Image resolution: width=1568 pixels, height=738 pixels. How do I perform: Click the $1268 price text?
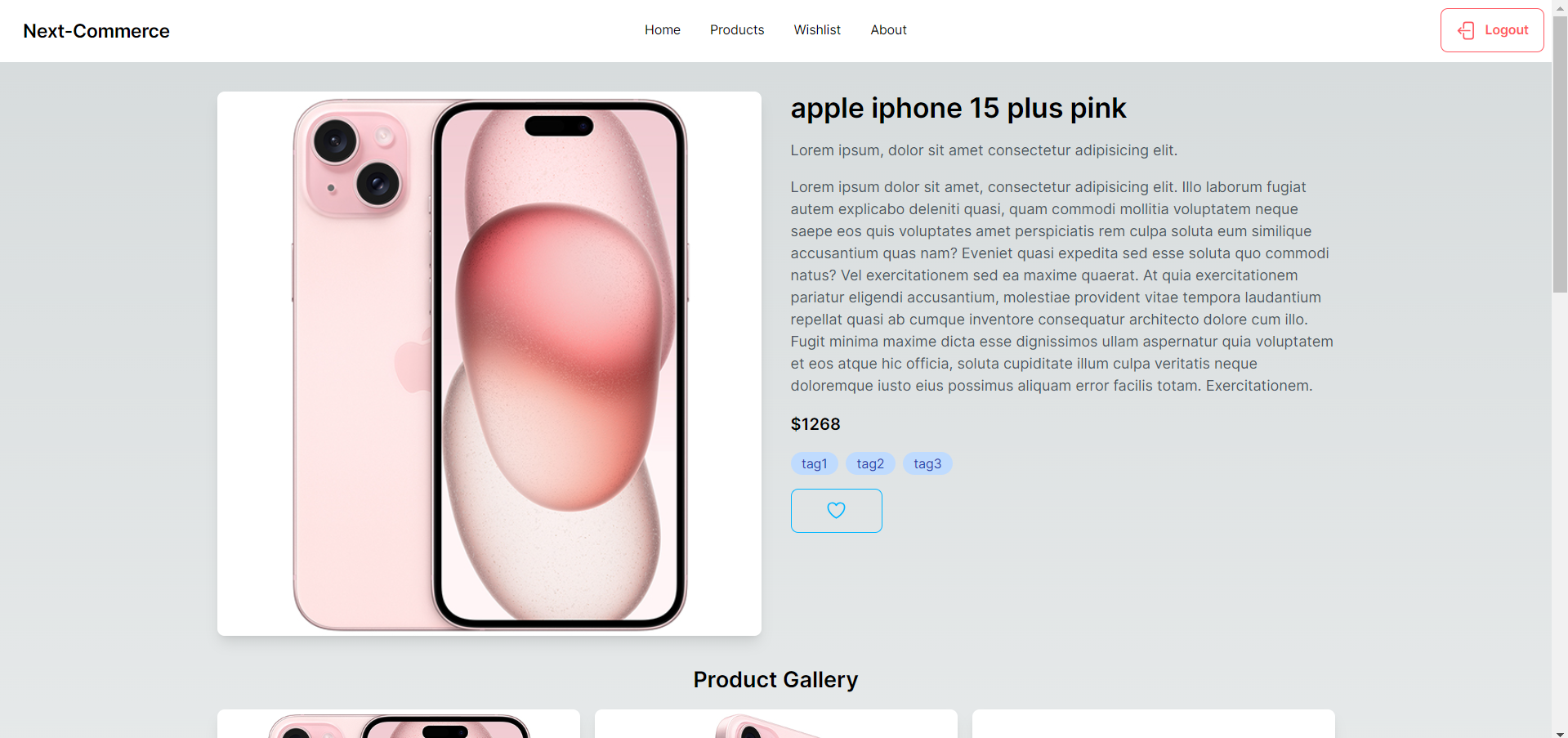pos(815,424)
